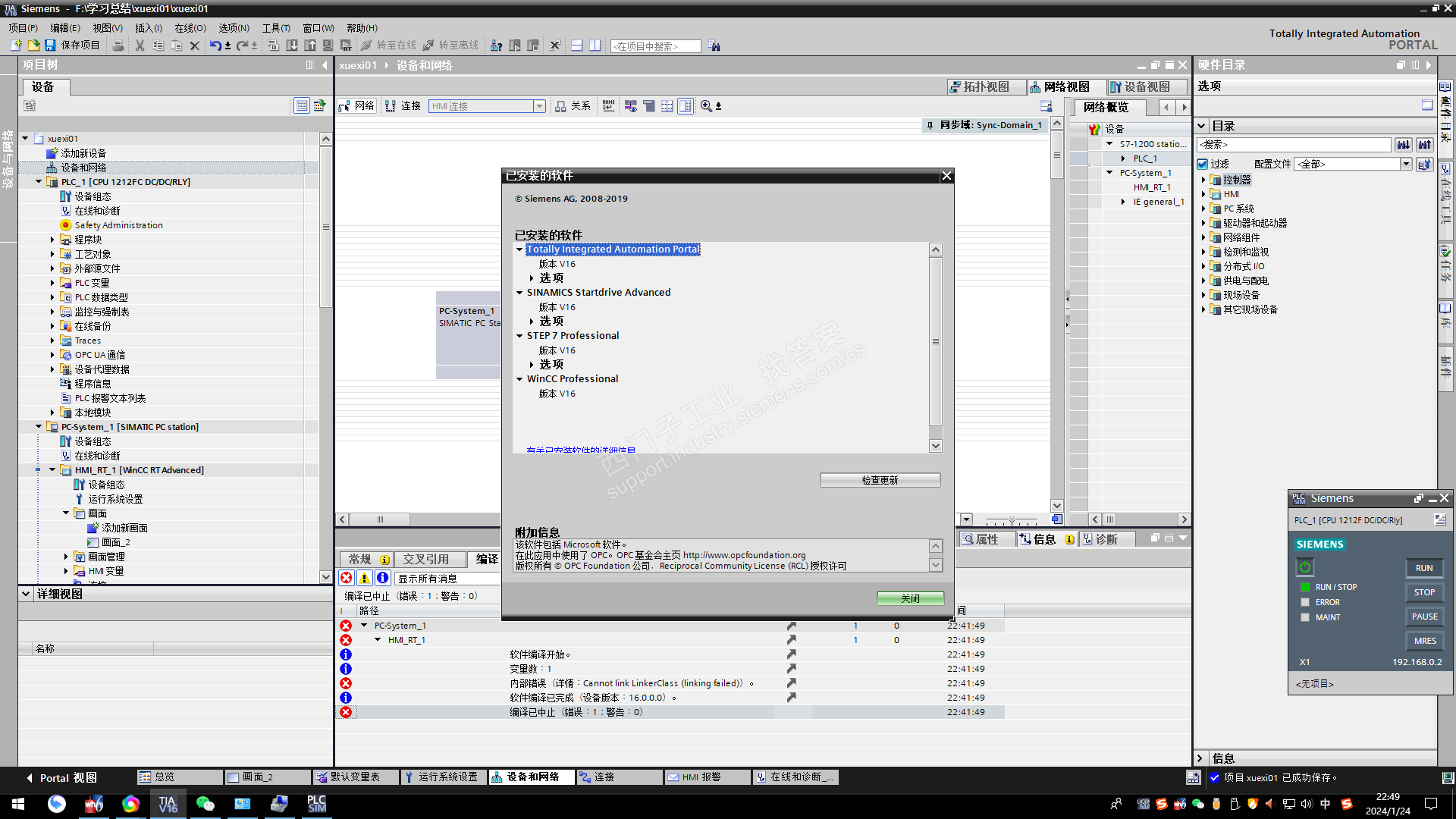Click the error filter icon in messages
This screenshot has width=1456, height=819.
coord(347,578)
